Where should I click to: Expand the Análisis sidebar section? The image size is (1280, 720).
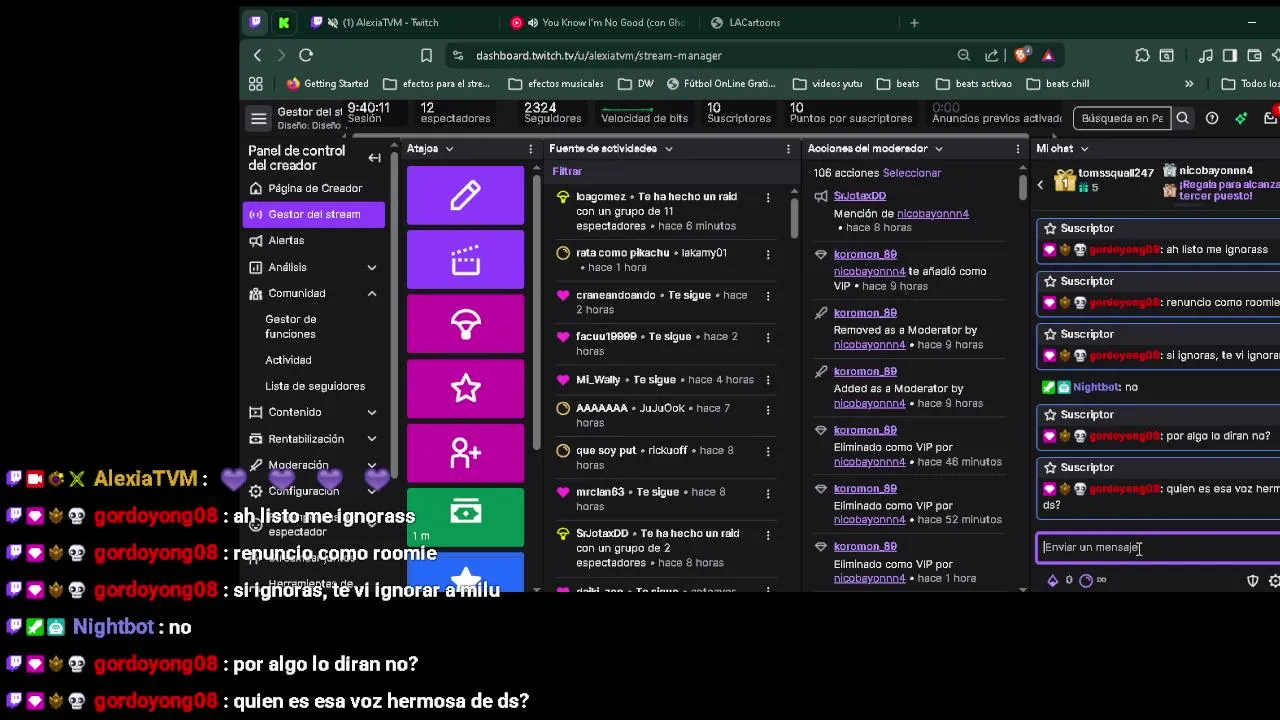coord(372,267)
